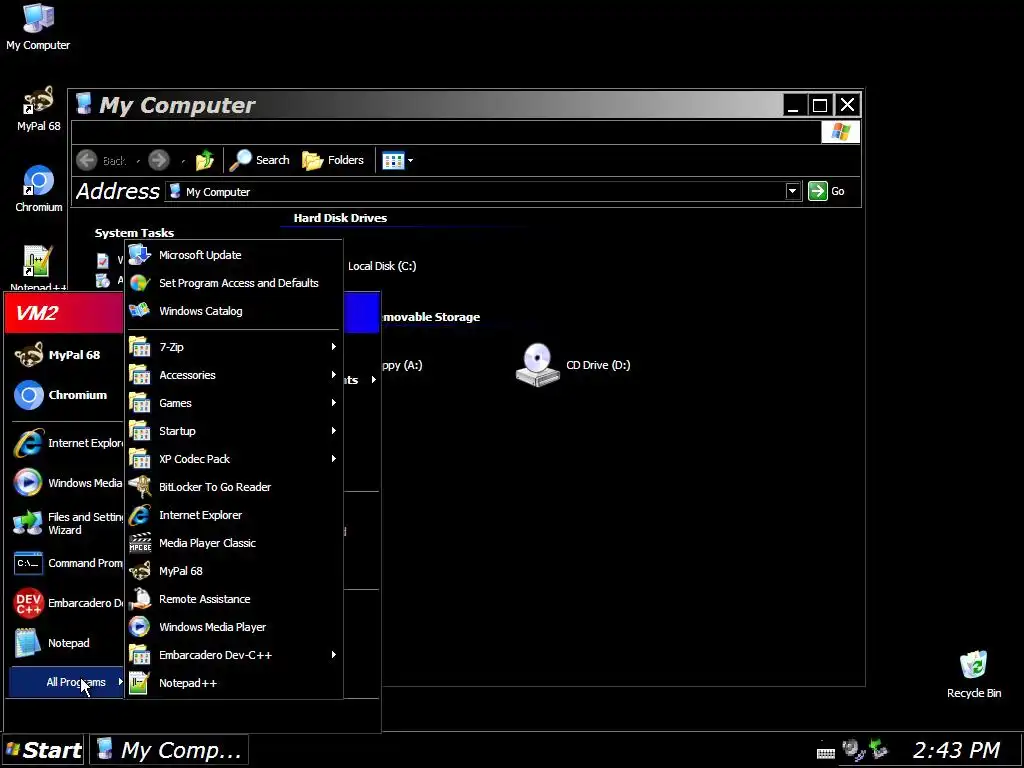Click the Hard Disk Drives group header

click(x=340, y=218)
